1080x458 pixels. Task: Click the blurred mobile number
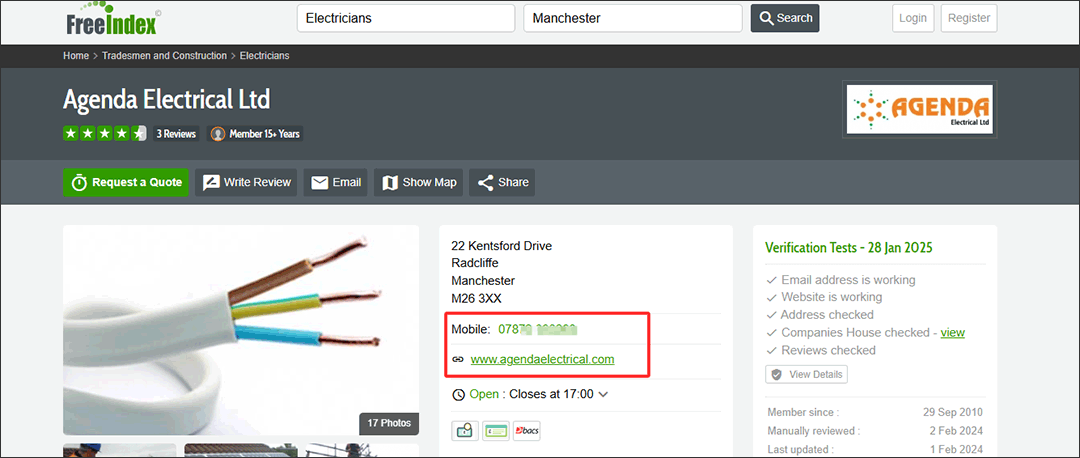pyautogui.click(x=537, y=329)
